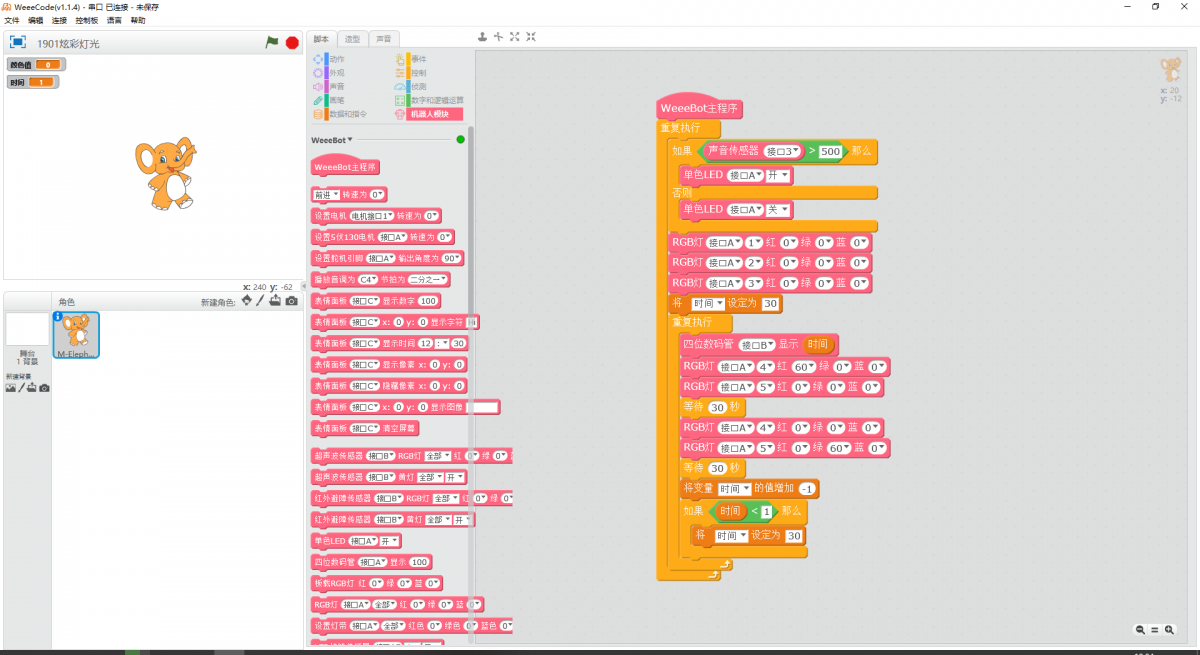Toggle the WeeeBot green connection indicator
Image resolution: width=1200 pixels, height=655 pixels.
460,140
